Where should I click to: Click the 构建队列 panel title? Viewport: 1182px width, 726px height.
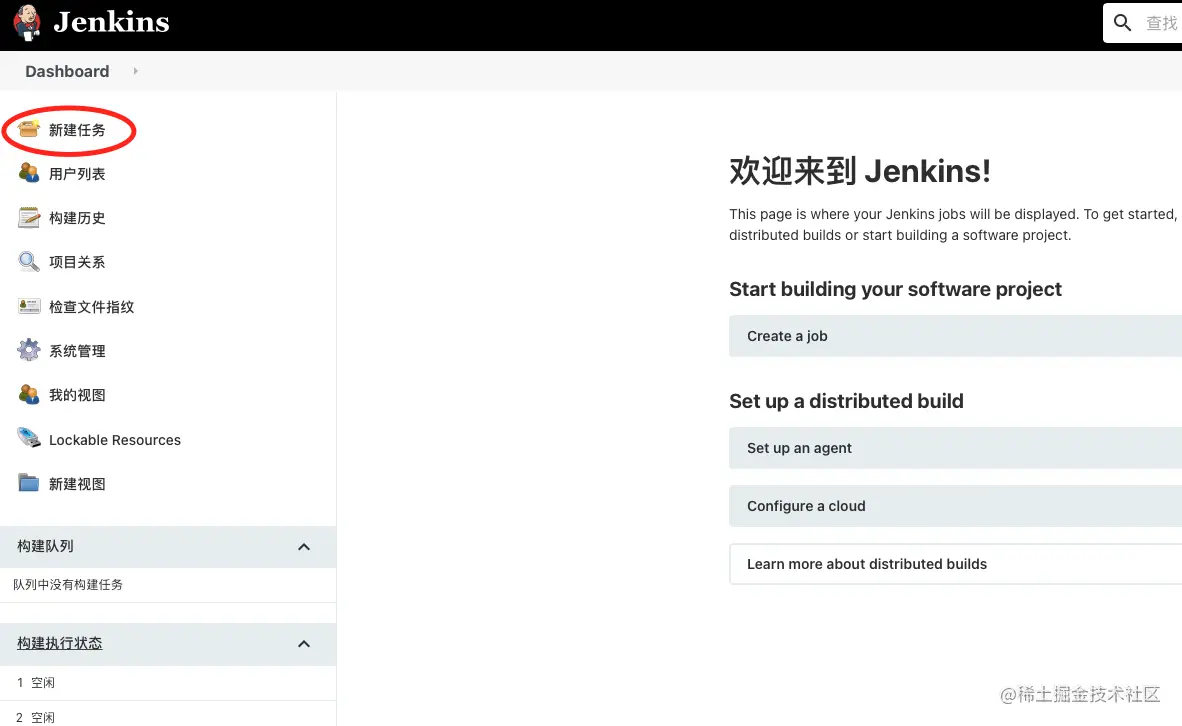tap(45, 546)
